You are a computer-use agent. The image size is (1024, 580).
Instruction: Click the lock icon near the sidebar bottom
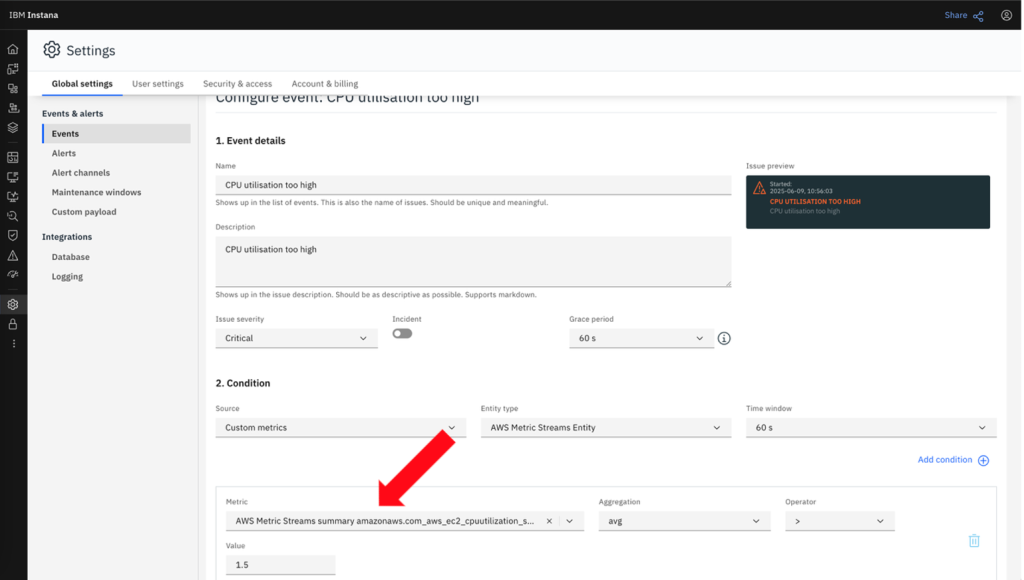click(12, 323)
